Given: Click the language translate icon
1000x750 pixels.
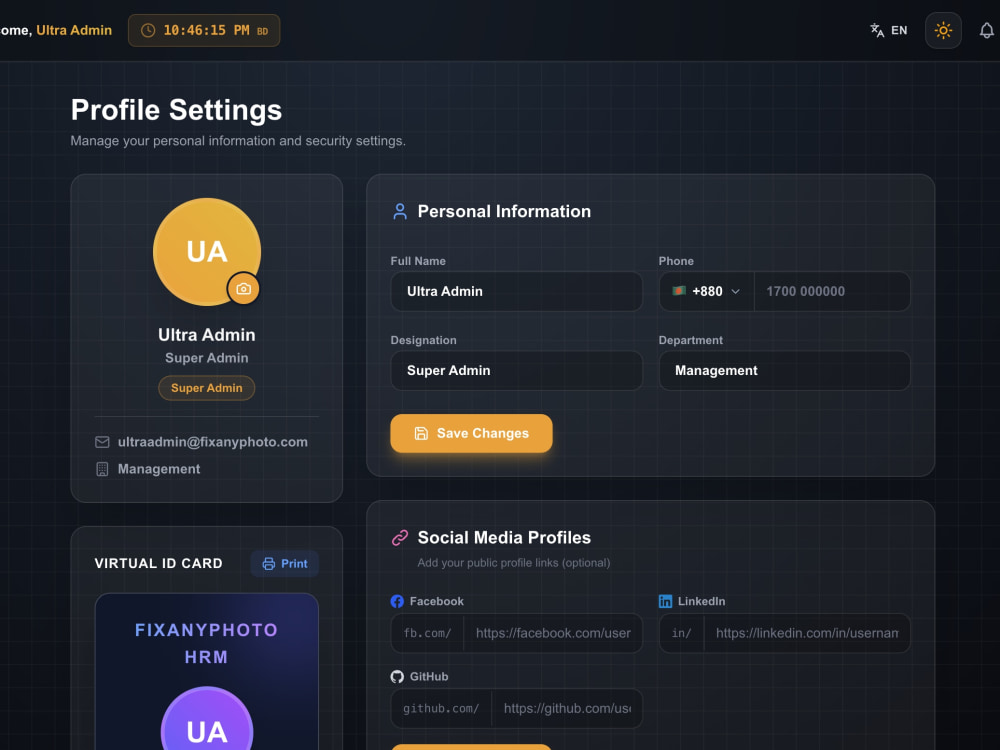Looking at the screenshot, I should click(x=877, y=30).
